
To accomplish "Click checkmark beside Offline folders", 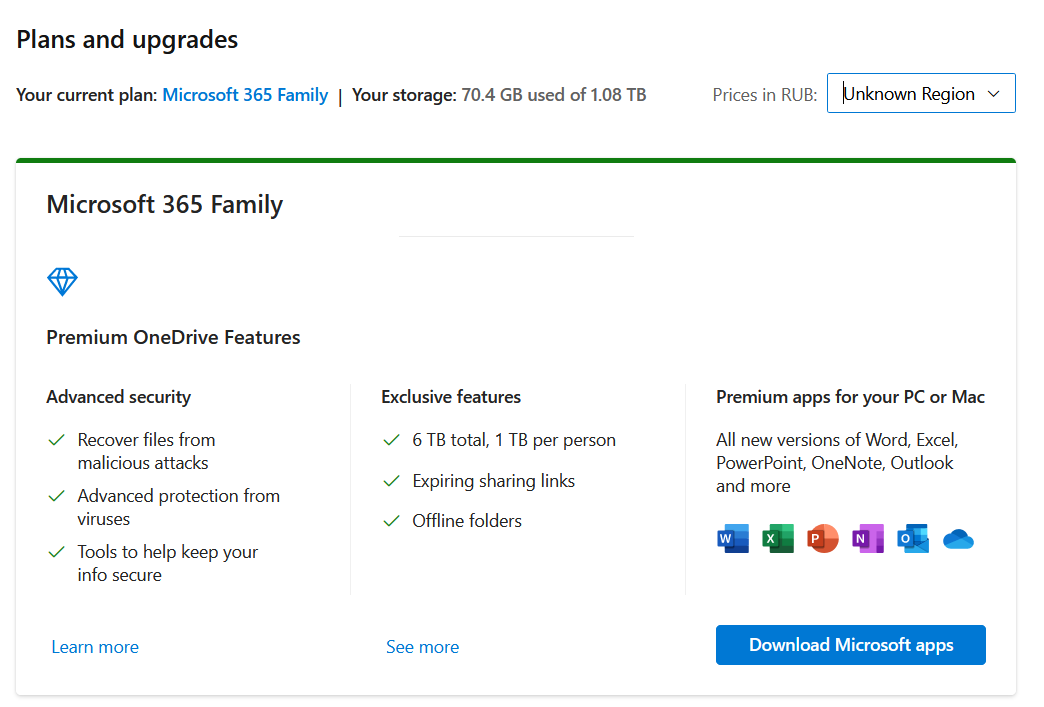I will 392,521.
